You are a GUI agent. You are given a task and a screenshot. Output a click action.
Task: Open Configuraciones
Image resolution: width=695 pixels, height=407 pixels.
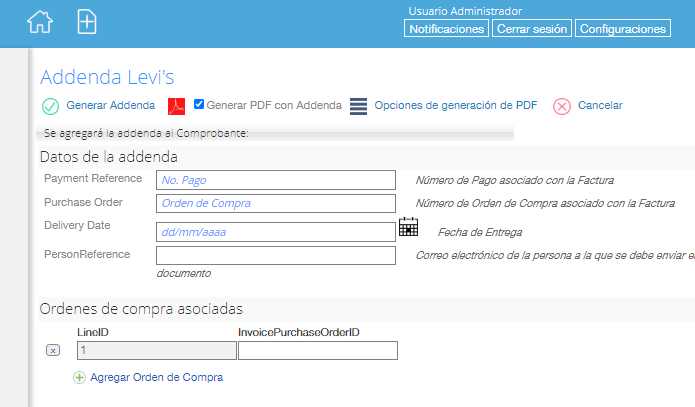[x=623, y=28]
